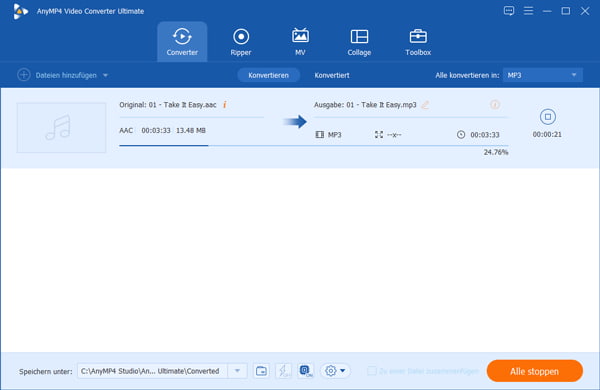600x390 pixels.
Task: Click the Alle stoppen button
Action: pyautogui.click(x=535, y=371)
